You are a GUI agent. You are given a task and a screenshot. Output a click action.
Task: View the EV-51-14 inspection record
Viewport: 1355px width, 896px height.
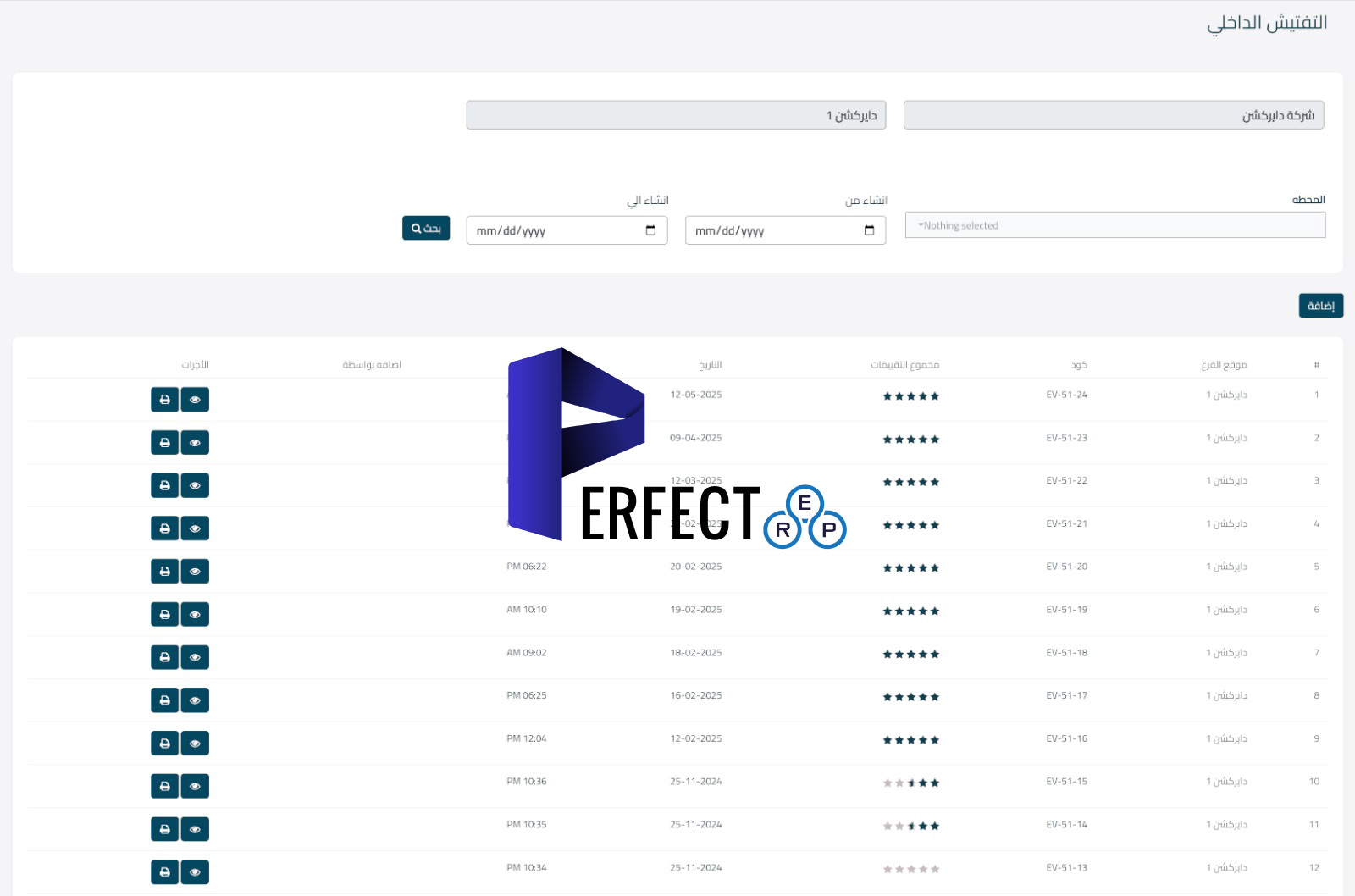[195, 829]
